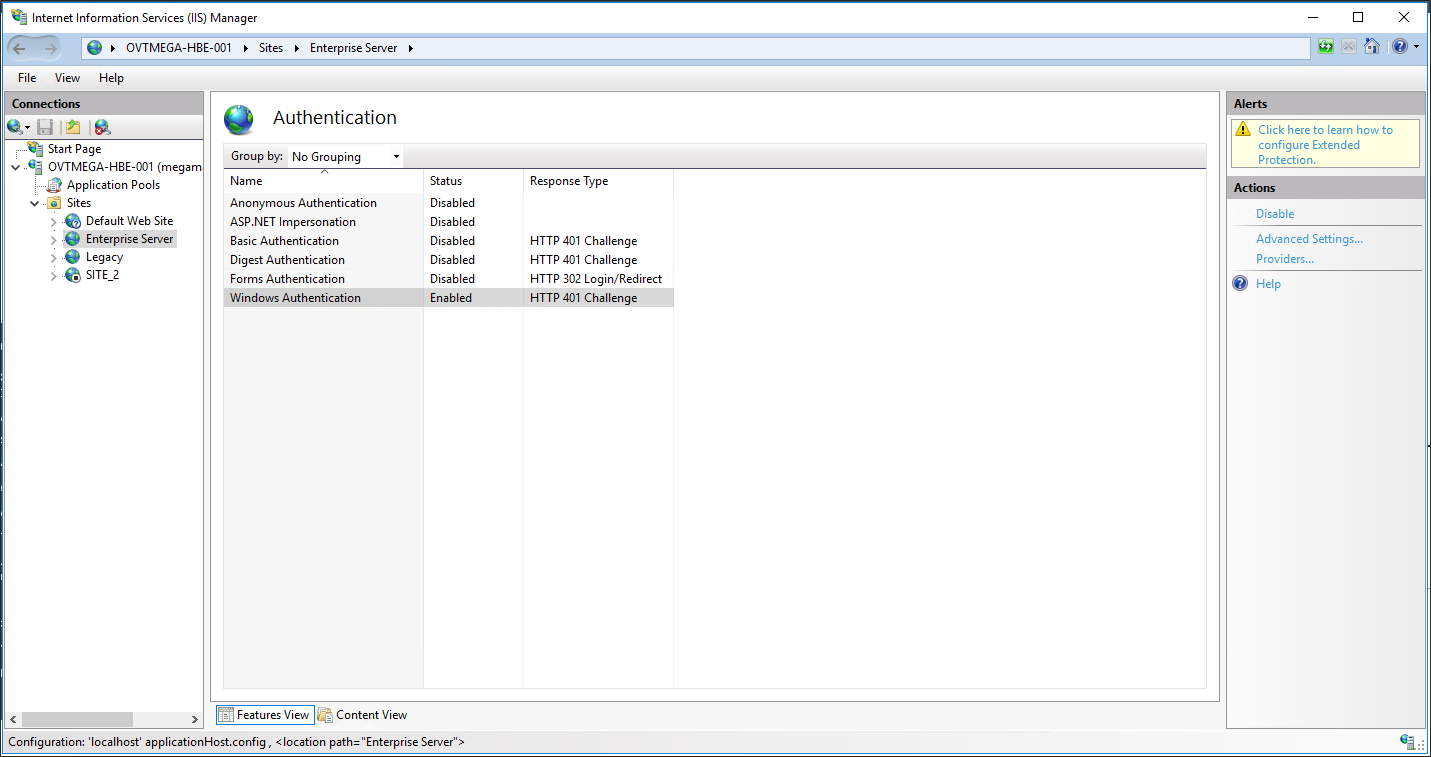This screenshot has width=1431, height=757.
Task: Click HTTP 302 Login/Redirect response type
Action: [x=596, y=279]
